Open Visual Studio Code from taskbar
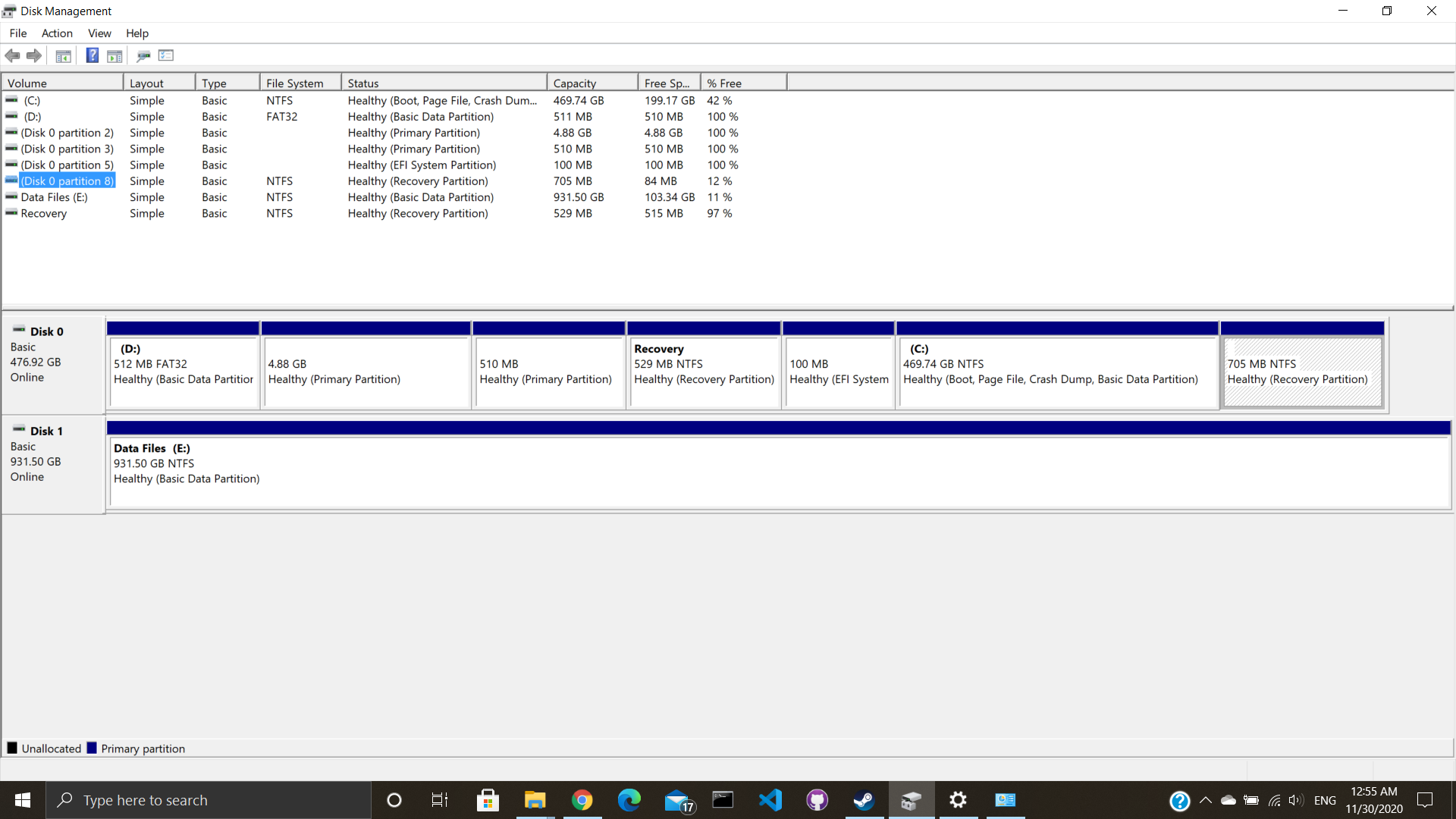This screenshot has height=819, width=1456. click(770, 800)
